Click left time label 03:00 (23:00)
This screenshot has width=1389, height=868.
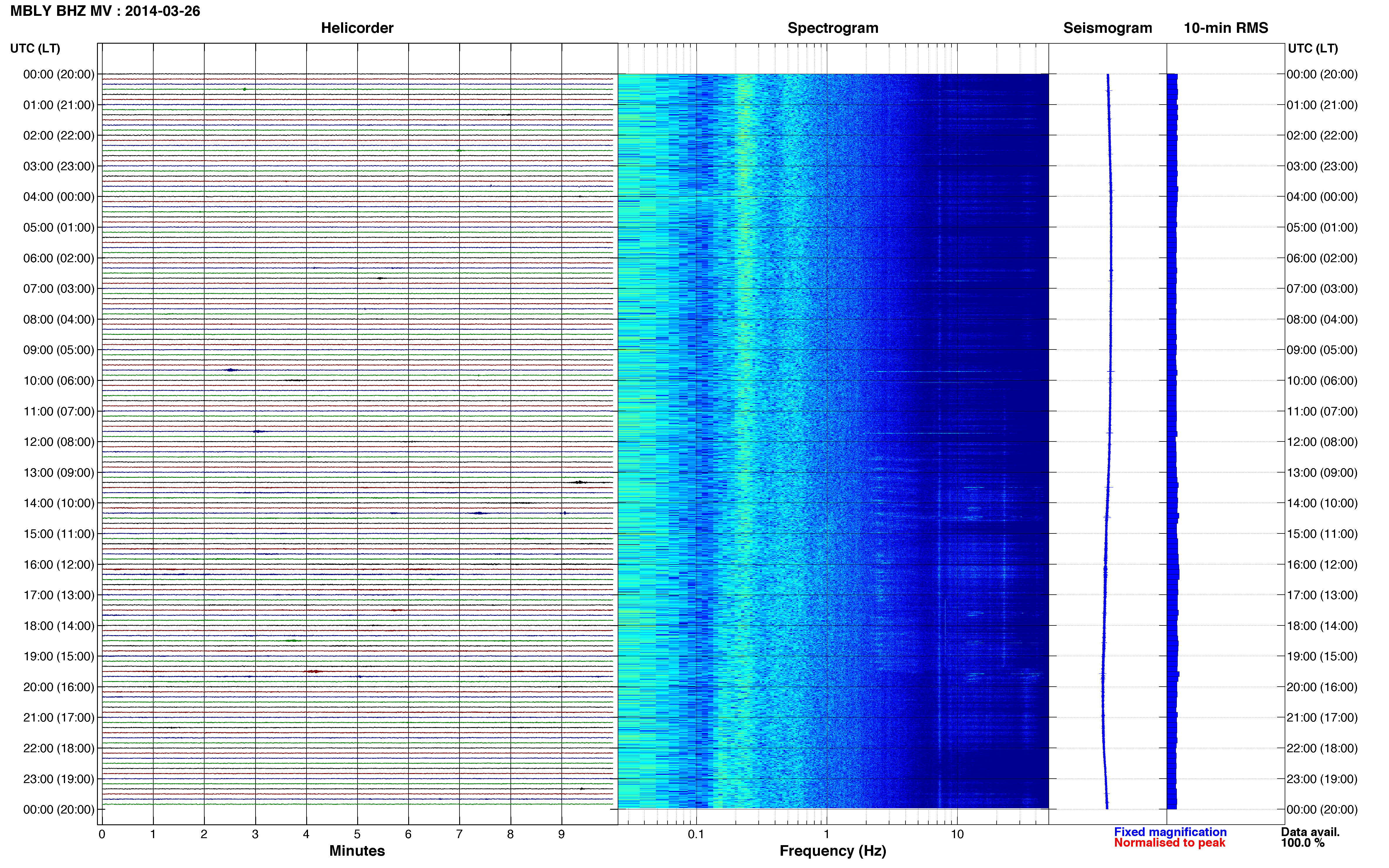click(x=59, y=166)
